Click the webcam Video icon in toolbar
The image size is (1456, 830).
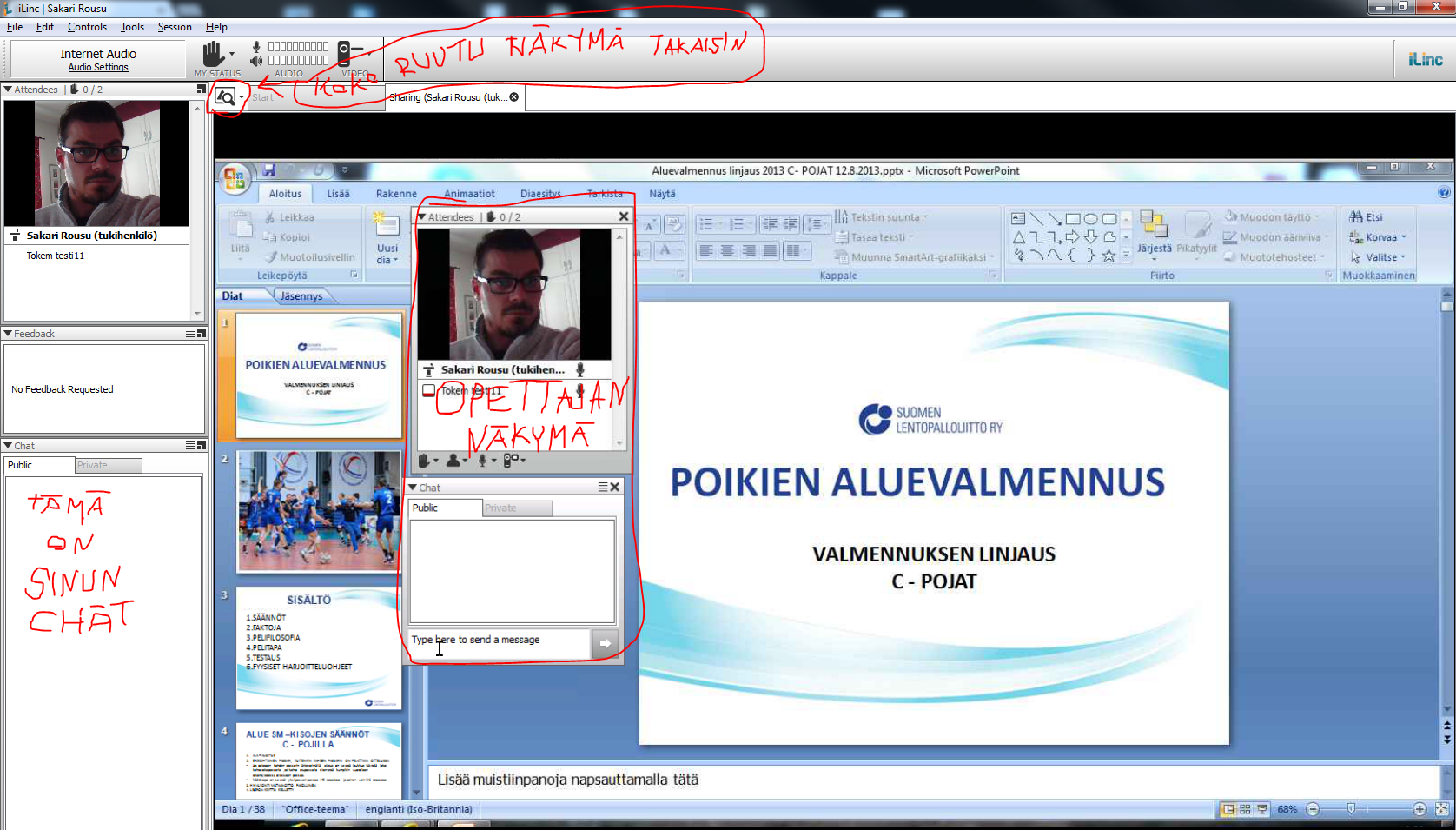pyautogui.click(x=346, y=53)
